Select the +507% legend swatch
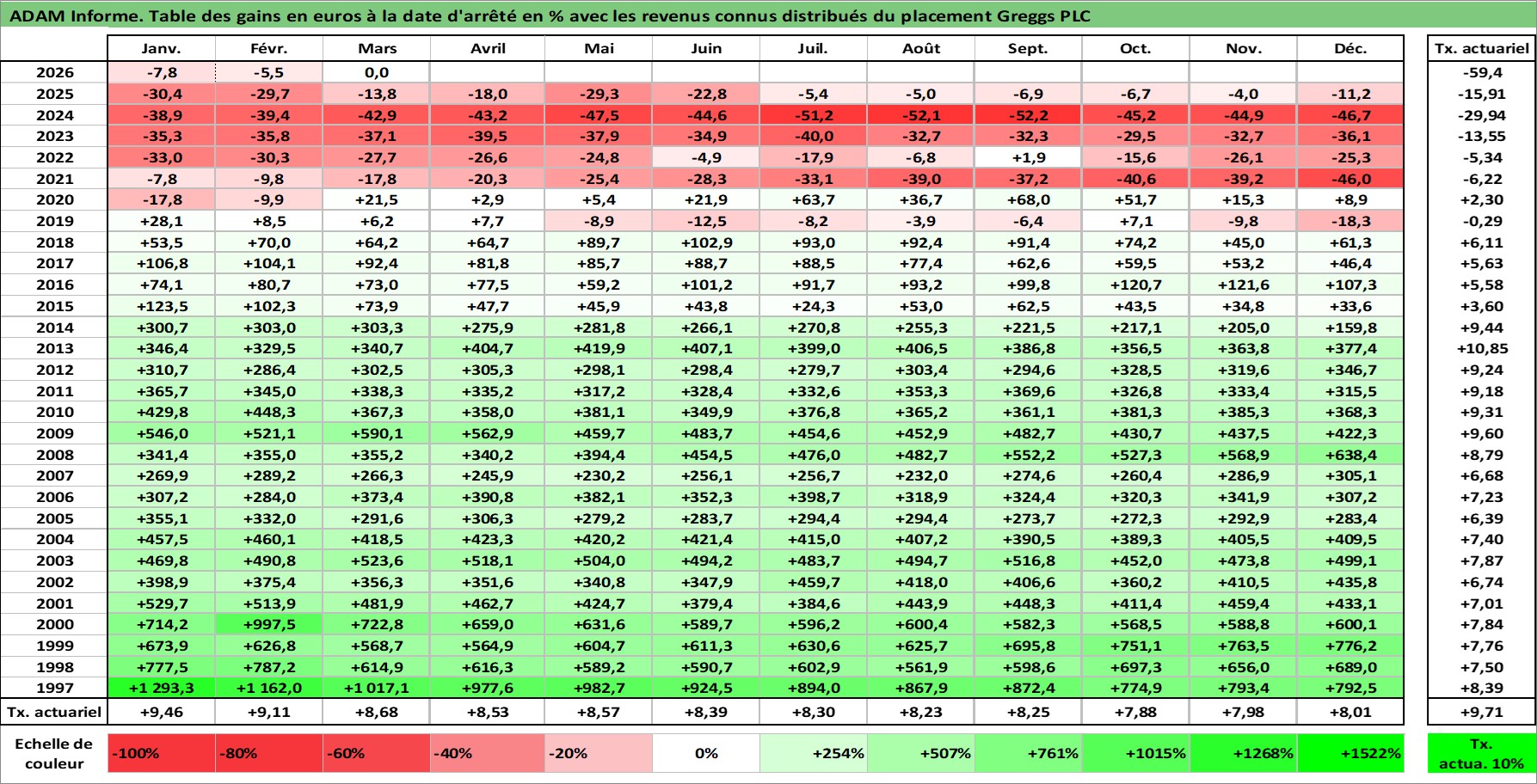The image size is (1537, 784). tap(921, 753)
